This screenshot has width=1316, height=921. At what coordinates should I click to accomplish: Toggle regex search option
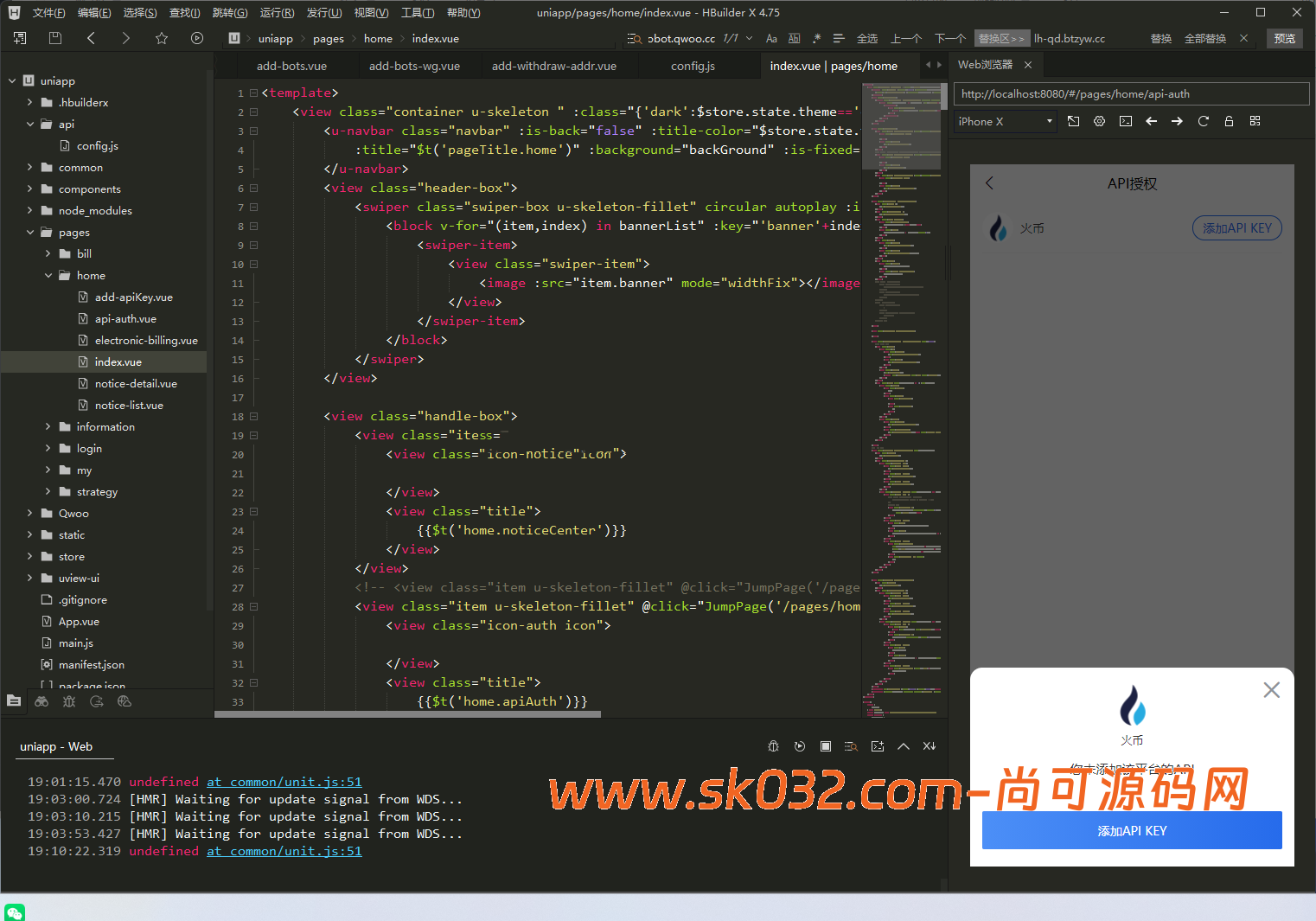coord(816,38)
